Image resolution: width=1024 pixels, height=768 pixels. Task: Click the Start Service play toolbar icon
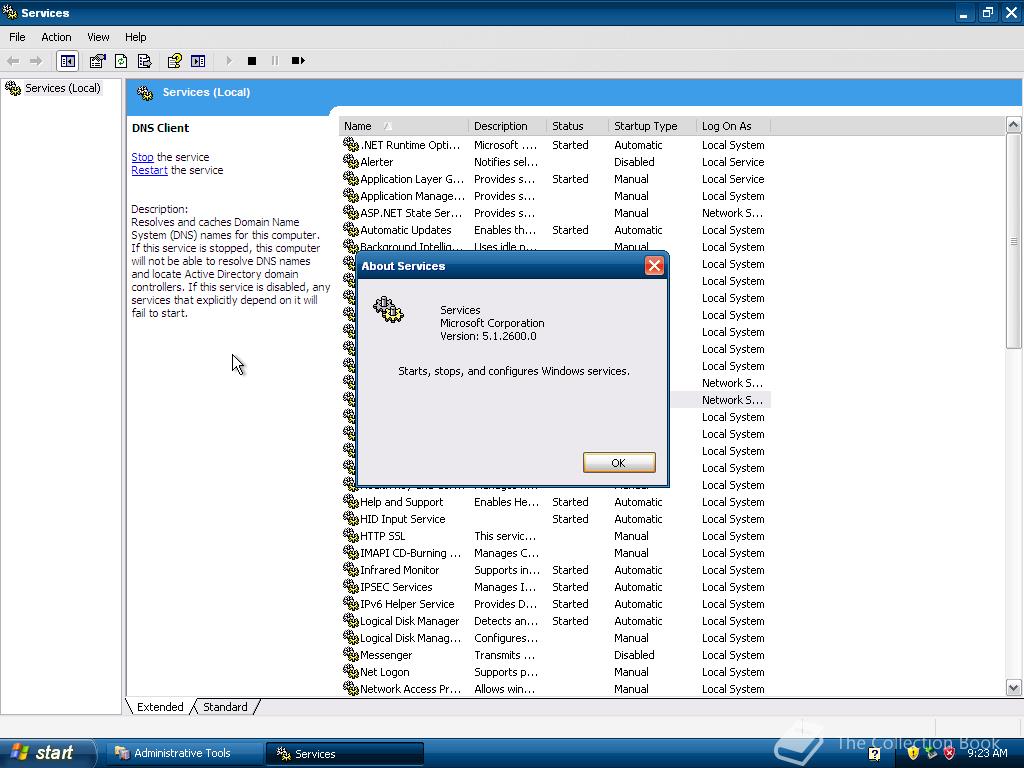pos(229,61)
